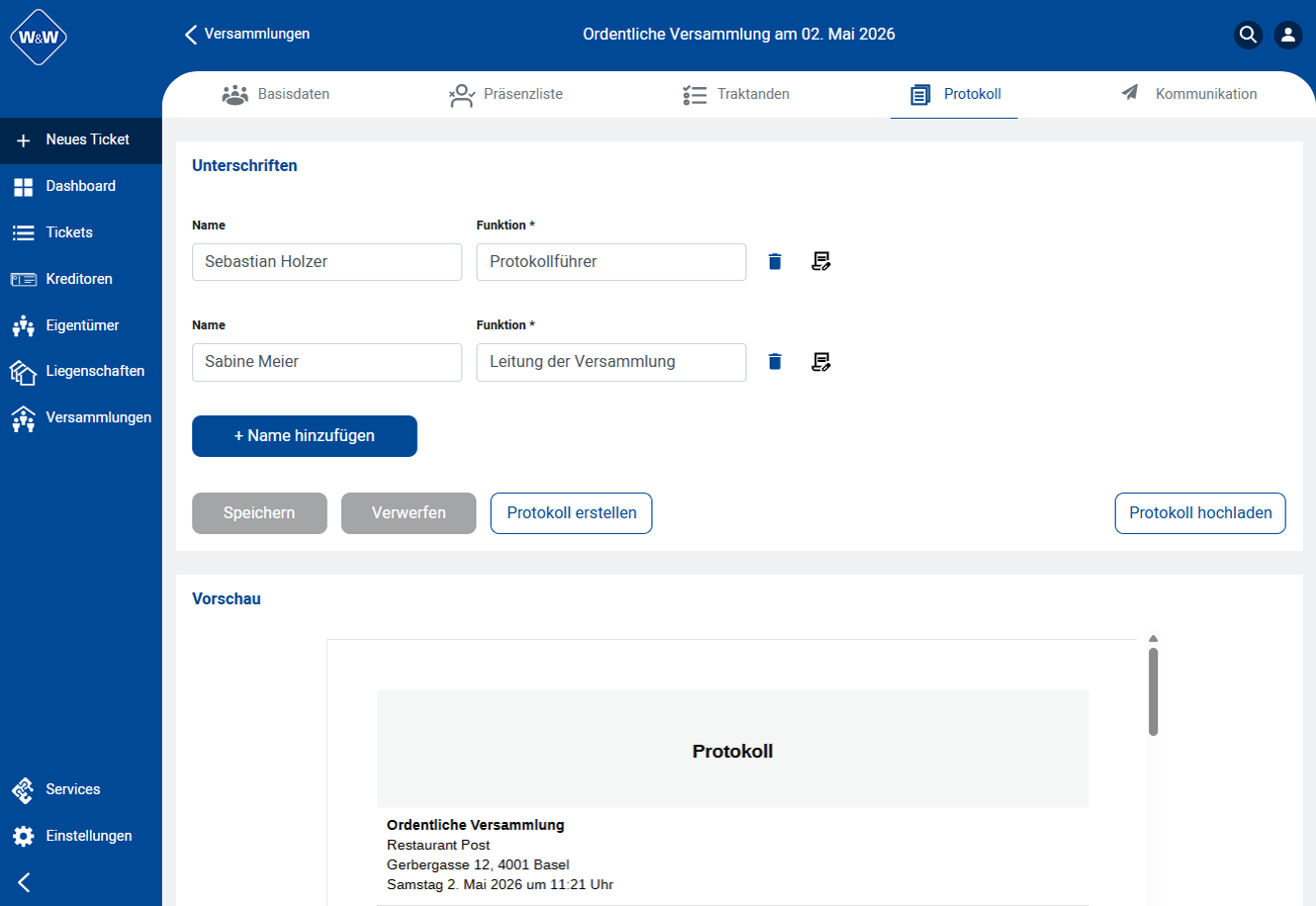The height and width of the screenshot is (906, 1316).
Task: Open the Kommunikation tab
Action: coord(1189,95)
